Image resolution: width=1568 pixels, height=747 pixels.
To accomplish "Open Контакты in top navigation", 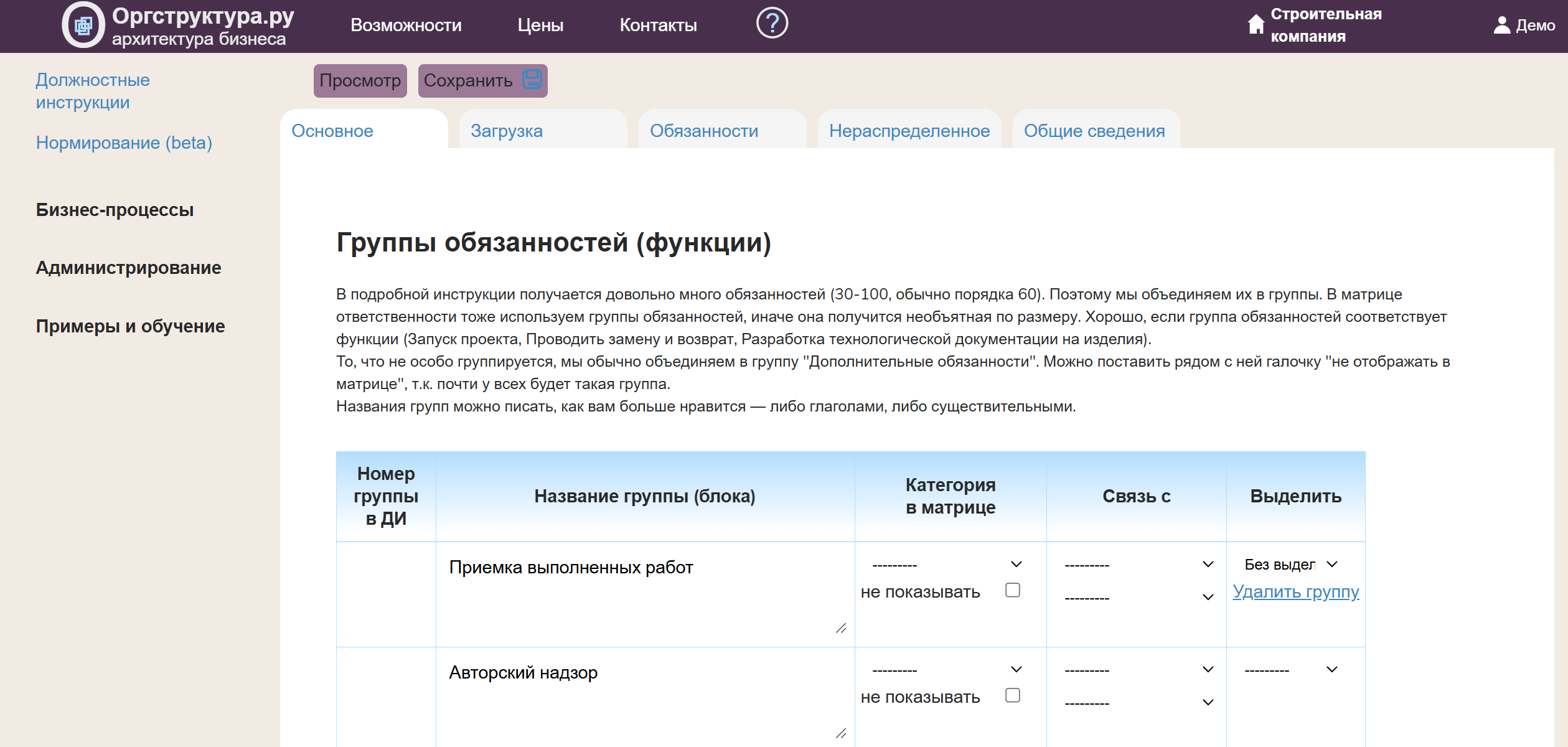I will click(658, 25).
